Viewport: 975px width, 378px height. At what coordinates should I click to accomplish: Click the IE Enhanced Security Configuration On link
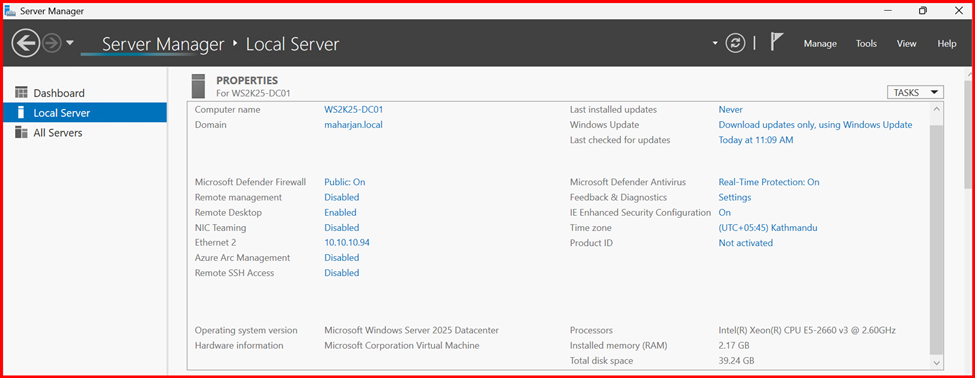pos(724,212)
